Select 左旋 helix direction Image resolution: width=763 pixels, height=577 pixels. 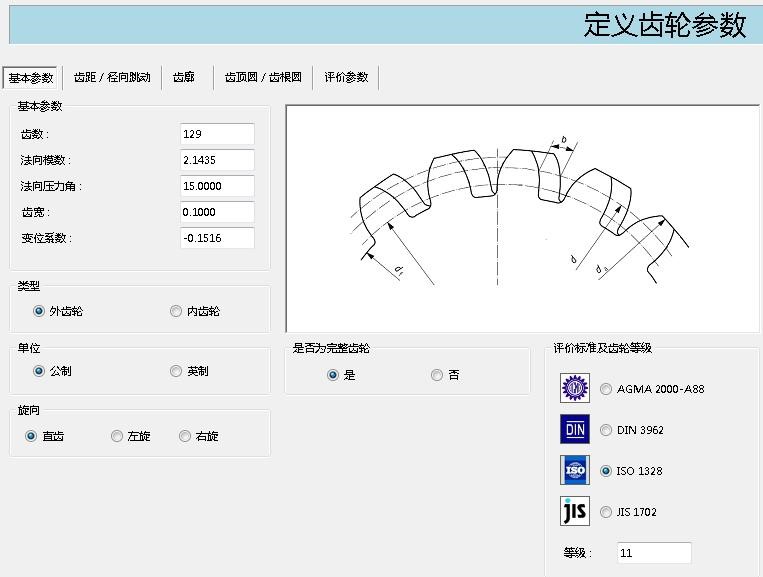pyautogui.click(x=117, y=436)
